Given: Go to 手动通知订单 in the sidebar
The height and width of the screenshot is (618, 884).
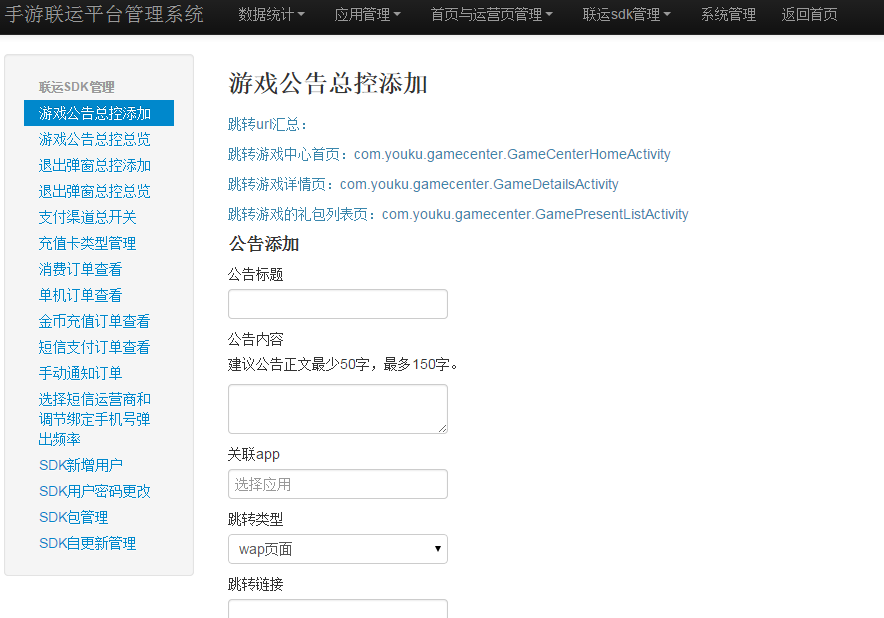Looking at the screenshot, I should point(80,373).
